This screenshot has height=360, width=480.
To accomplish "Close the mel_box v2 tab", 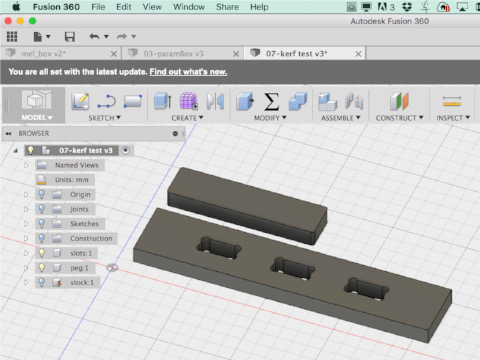I will click(114, 54).
